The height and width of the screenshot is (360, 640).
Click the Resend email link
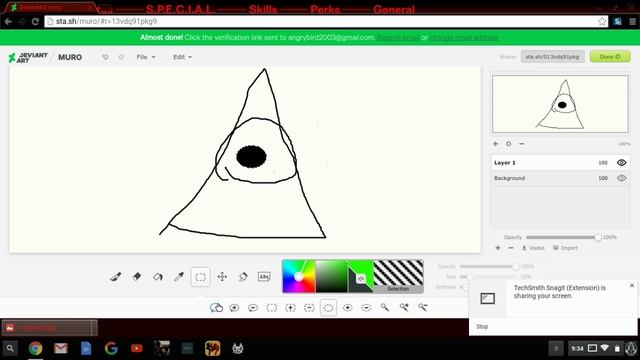click(398, 38)
